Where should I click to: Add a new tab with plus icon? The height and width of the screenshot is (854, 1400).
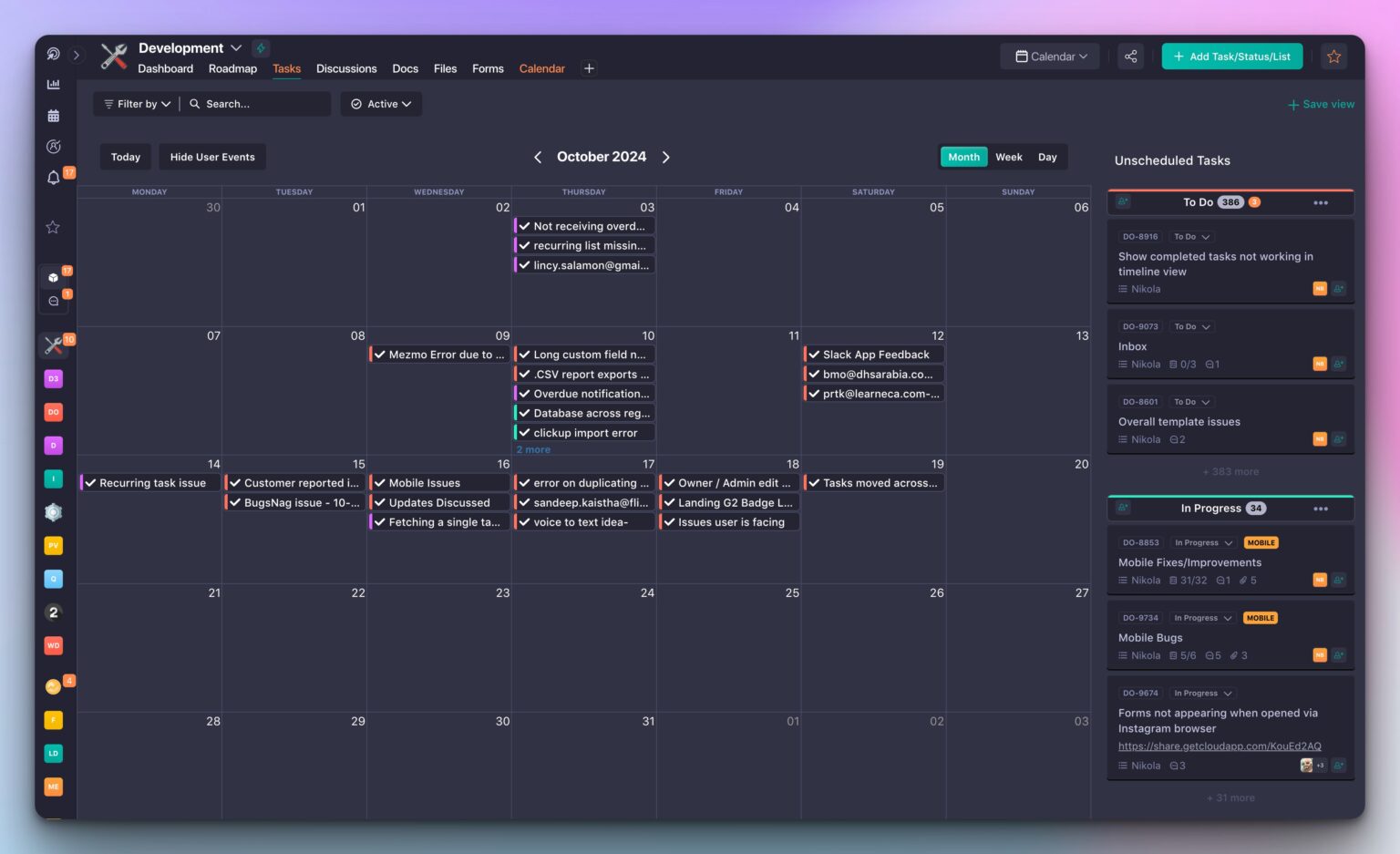tap(589, 68)
